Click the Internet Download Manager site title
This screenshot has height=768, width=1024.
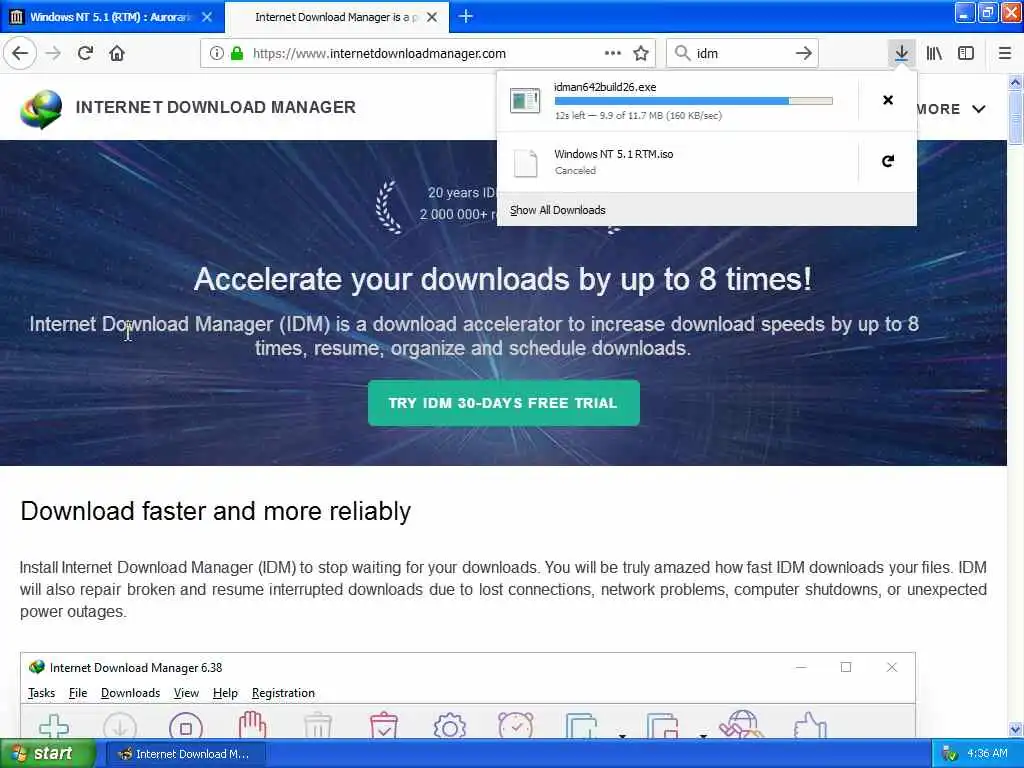pyautogui.click(x=216, y=107)
